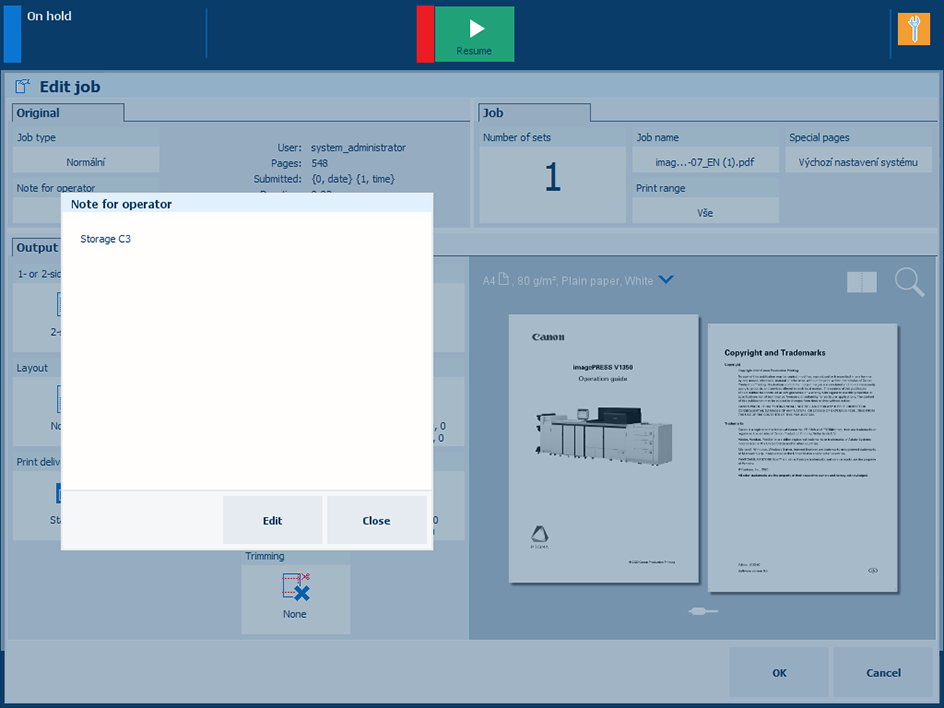This screenshot has width=944, height=708.
Task: Click Close in Note for operator dialog
Action: 376,520
